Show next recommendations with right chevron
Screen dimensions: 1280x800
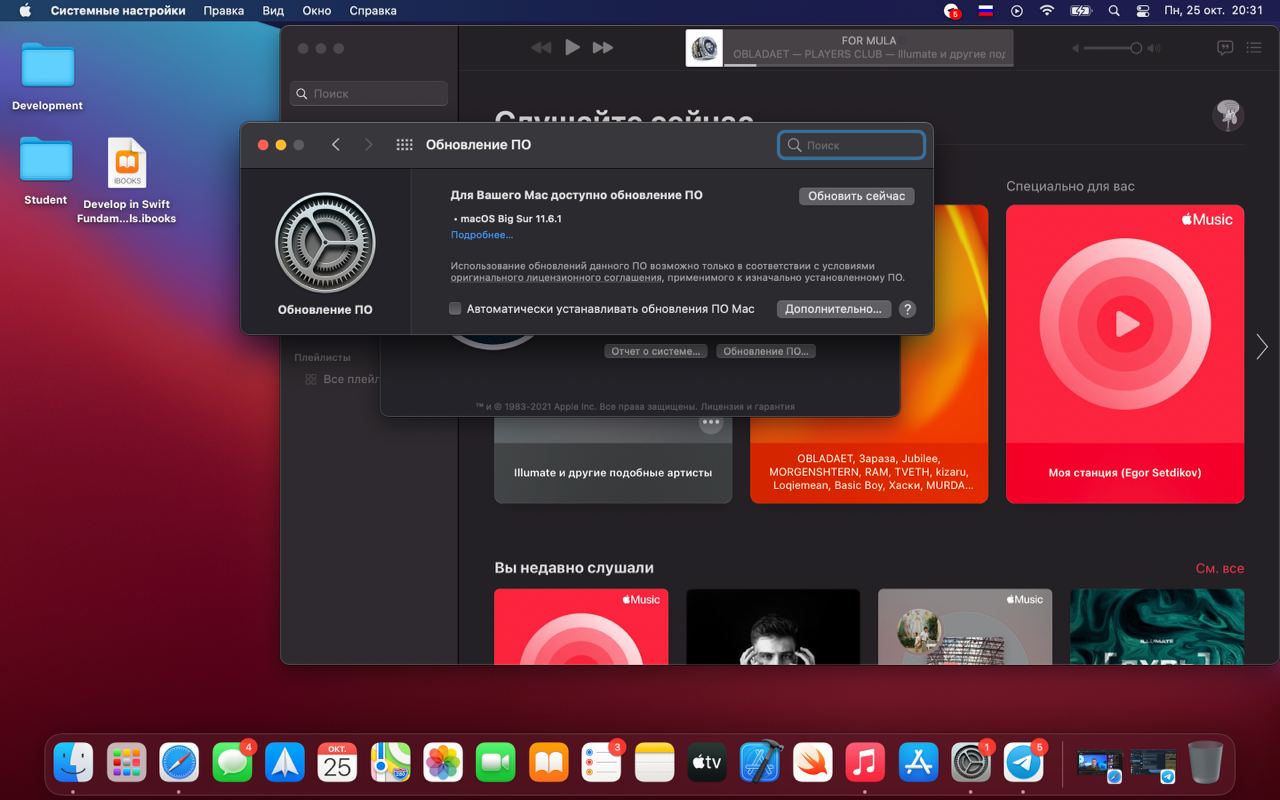[x=1261, y=346]
